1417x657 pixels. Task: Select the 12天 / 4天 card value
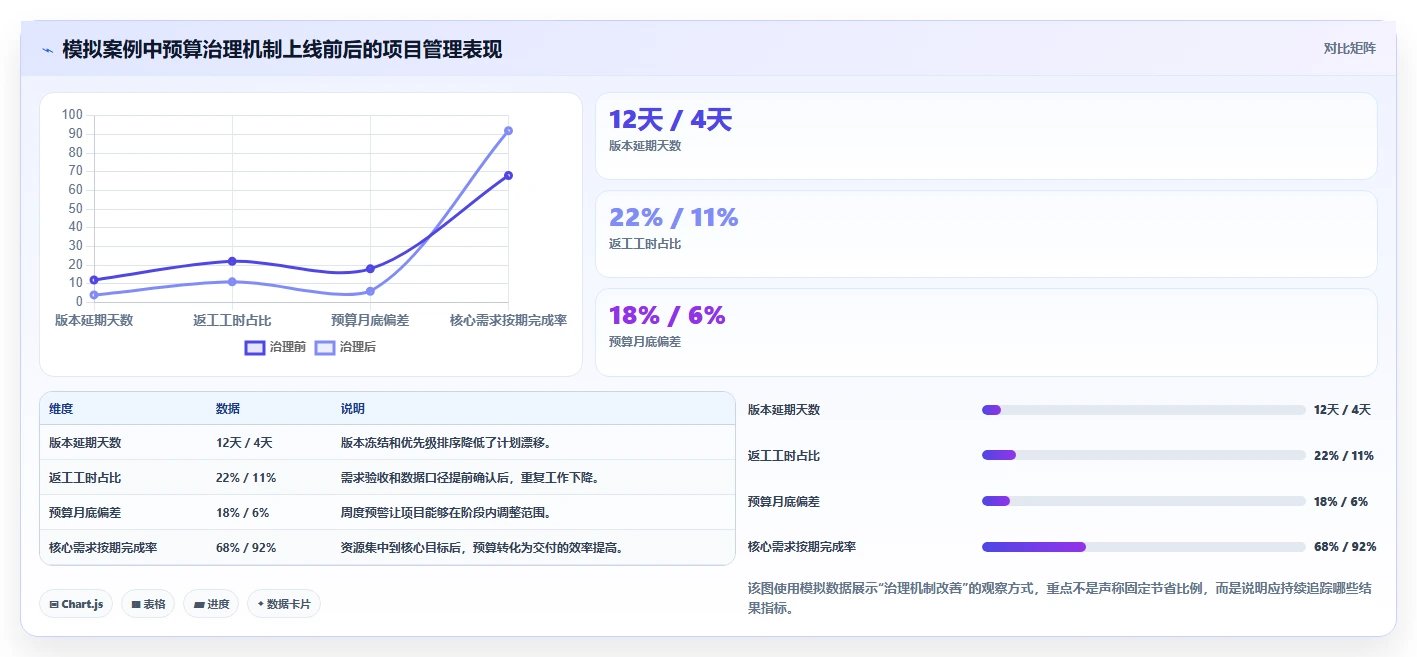(670, 120)
